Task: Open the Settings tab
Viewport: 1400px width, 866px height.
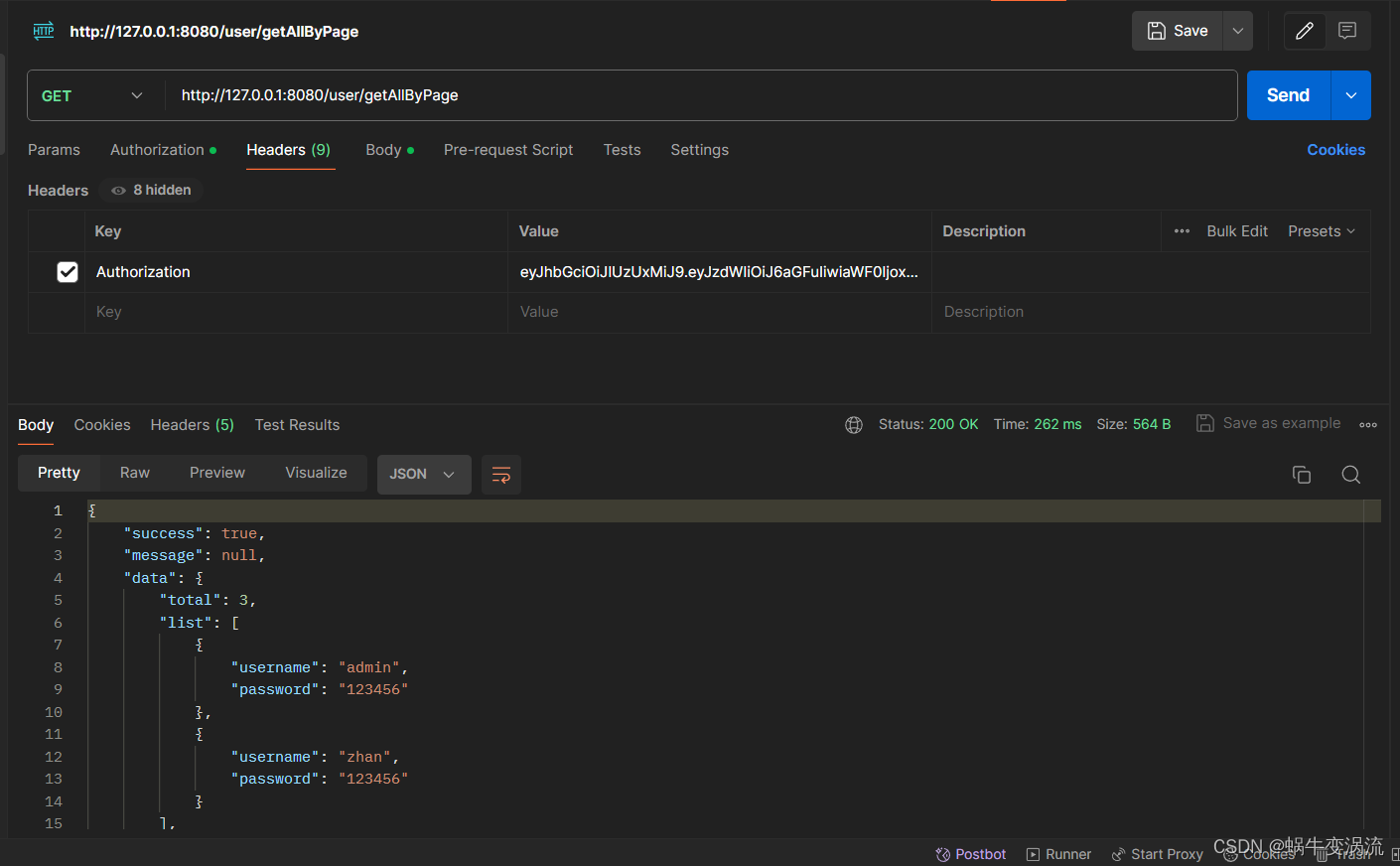Action: point(699,150)
